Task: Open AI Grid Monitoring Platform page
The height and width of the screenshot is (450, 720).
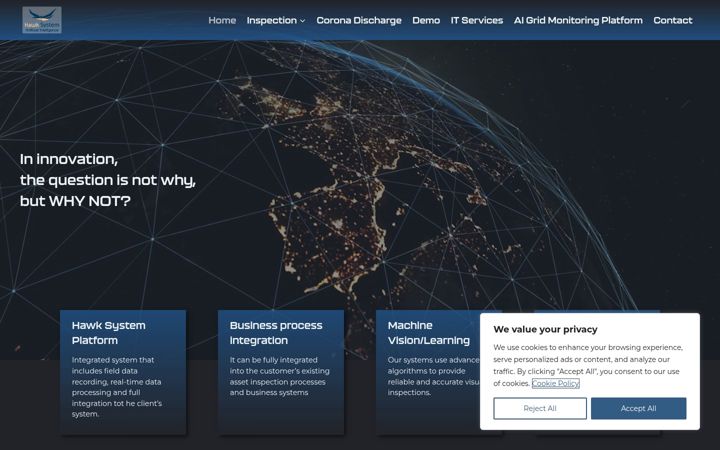Action: (x=578, y=20)
